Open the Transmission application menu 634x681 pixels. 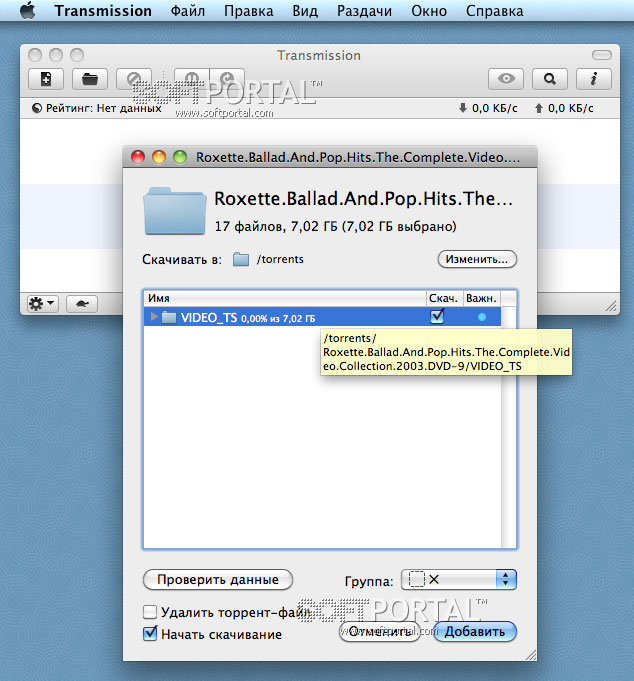click(103, 11)
